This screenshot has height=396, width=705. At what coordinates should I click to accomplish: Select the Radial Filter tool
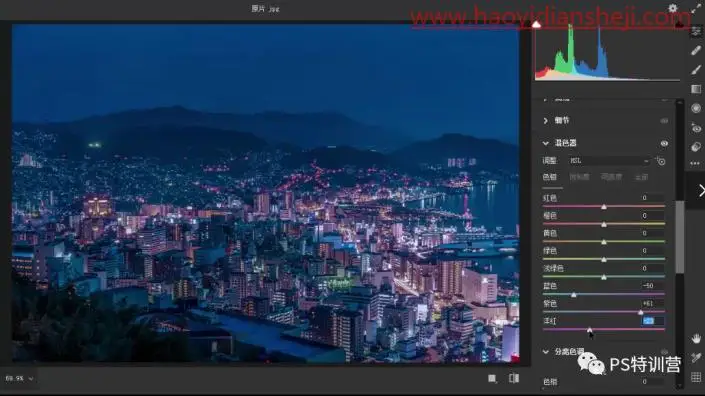tap(696, 108)
